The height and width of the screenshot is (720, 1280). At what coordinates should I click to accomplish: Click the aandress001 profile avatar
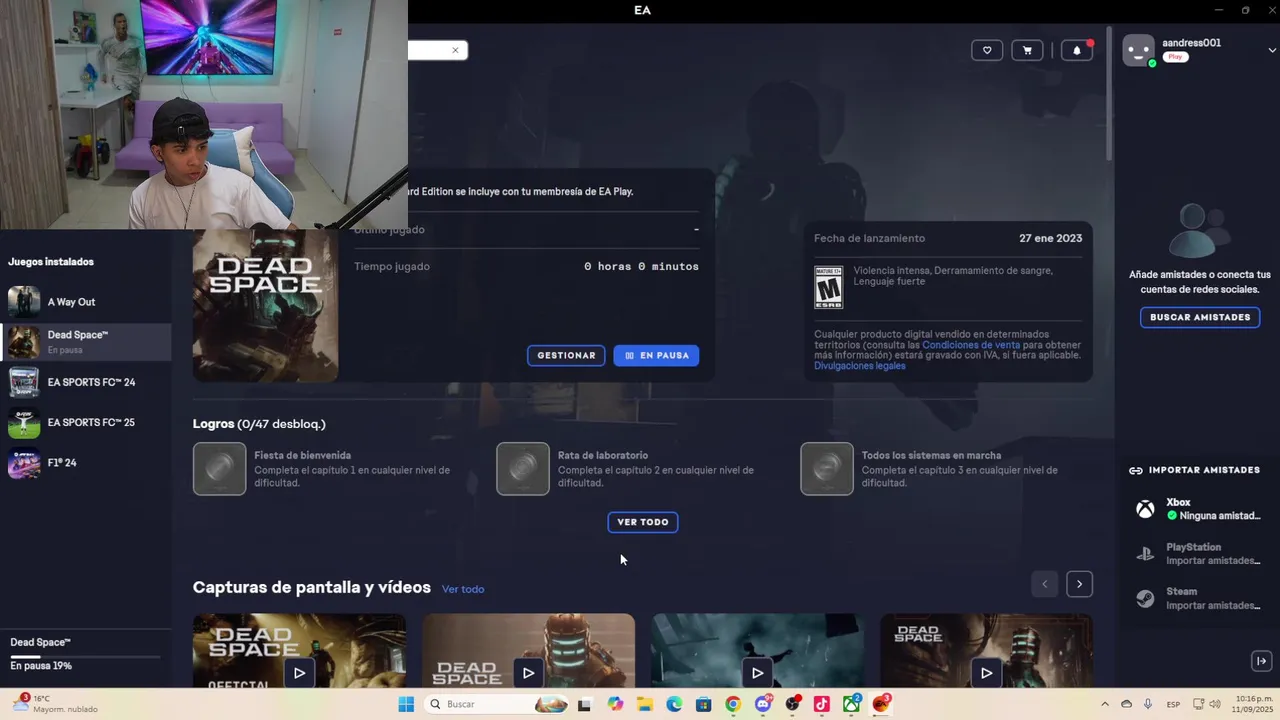(1138, 50)
